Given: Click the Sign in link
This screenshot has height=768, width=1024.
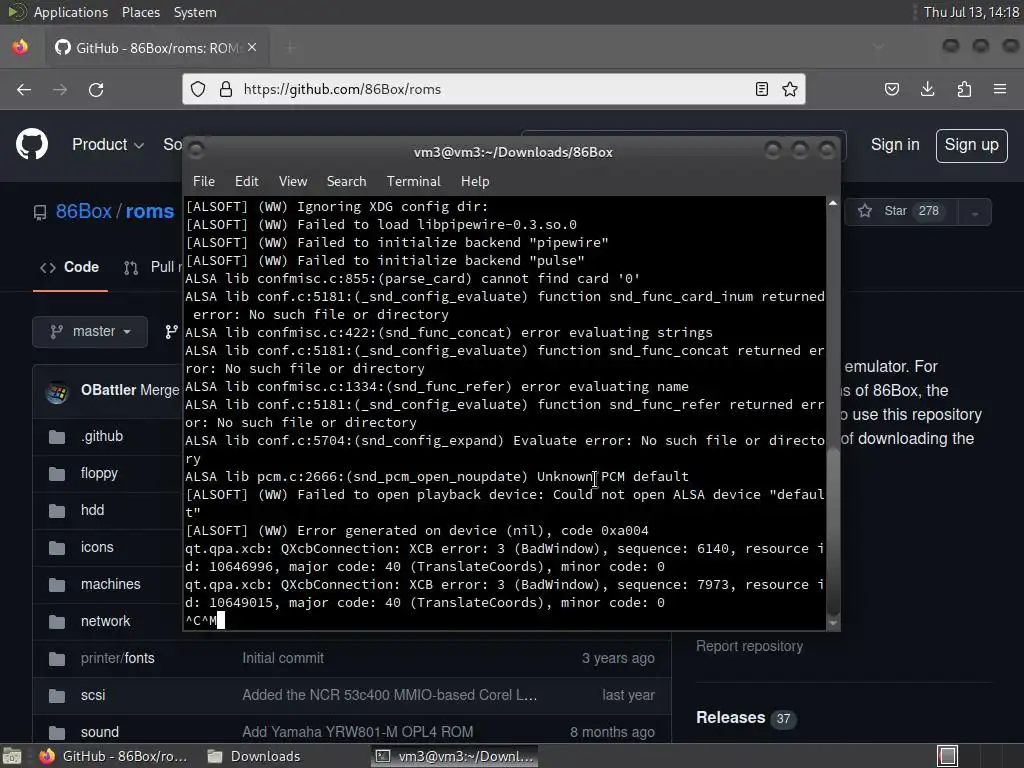Looking at the screenshot, I should coord(895,144).
